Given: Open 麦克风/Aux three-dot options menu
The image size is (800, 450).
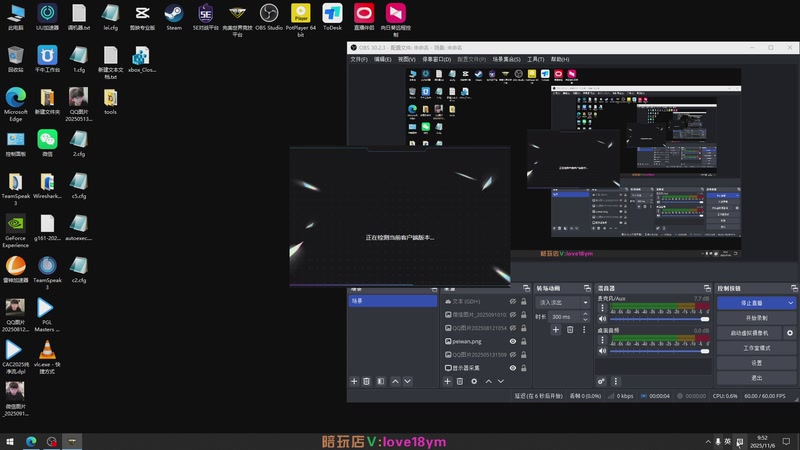Looking at the screenshot, I should [x=603, y=308].
